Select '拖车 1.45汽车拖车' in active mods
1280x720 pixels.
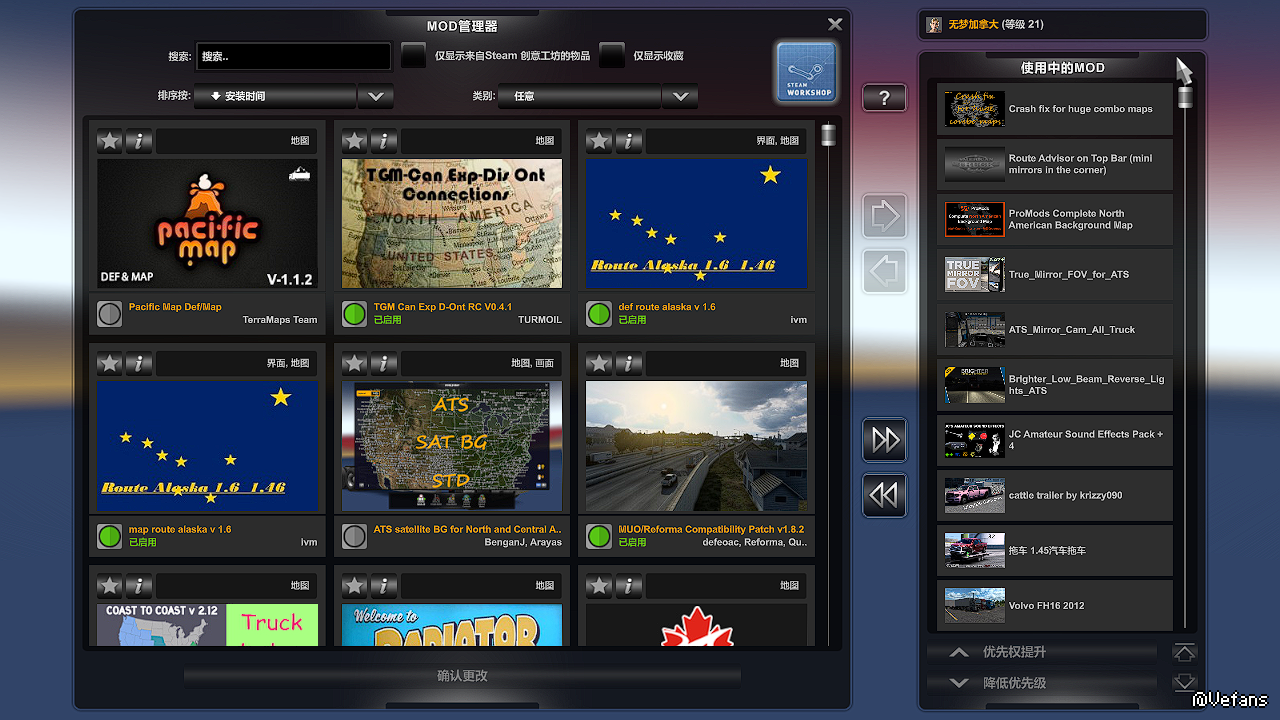(1055, 550)
